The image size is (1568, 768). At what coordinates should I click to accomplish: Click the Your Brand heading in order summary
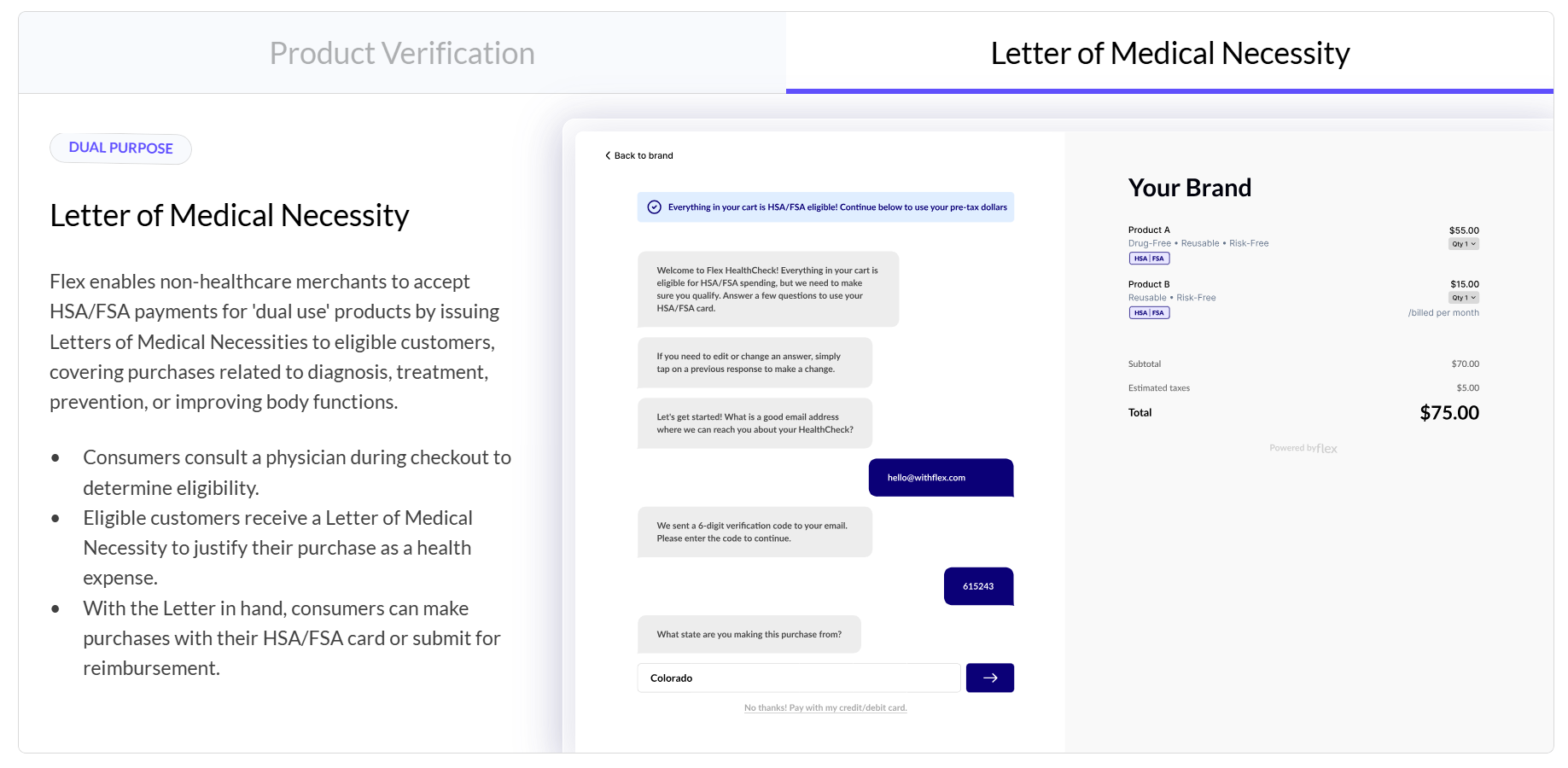pyautogui.click(x=1189, y=188)
